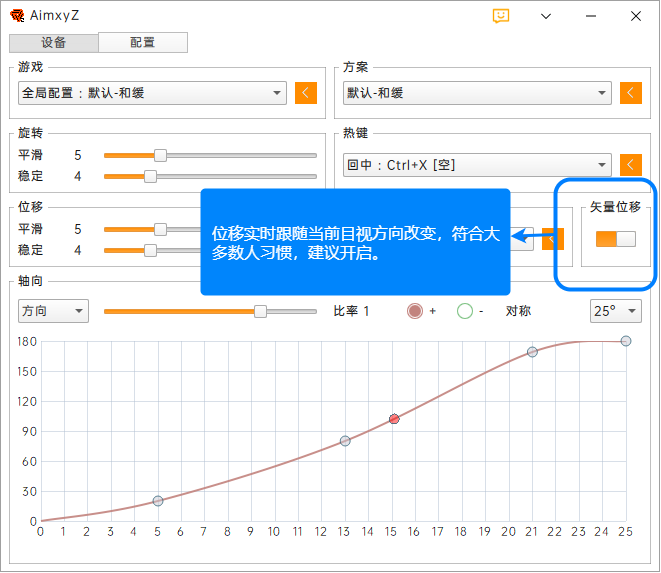Image resolution: width=661 pixels, height=573 pixels.
Task: Click the 位移 稳定 slider handle
Action: 150,250
